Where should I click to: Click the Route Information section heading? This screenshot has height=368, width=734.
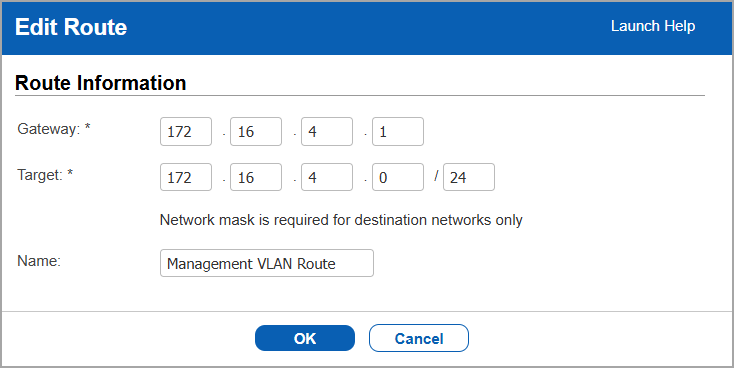tap(101, 83)
